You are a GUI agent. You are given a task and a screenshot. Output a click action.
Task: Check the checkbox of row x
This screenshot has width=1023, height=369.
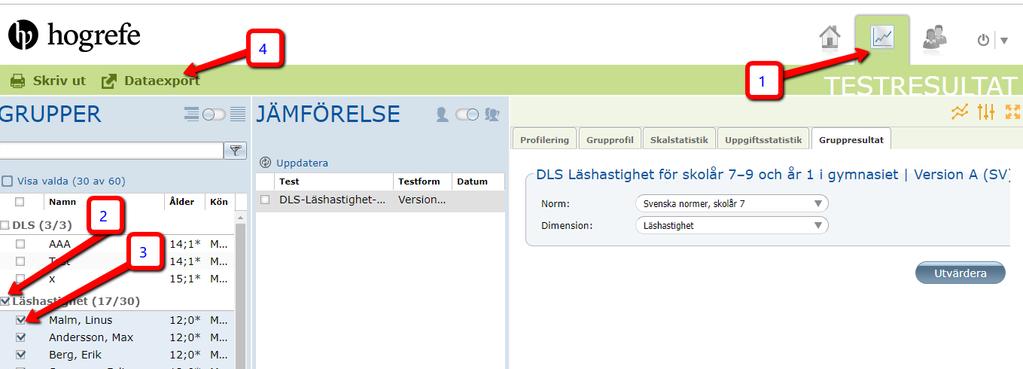20,279
